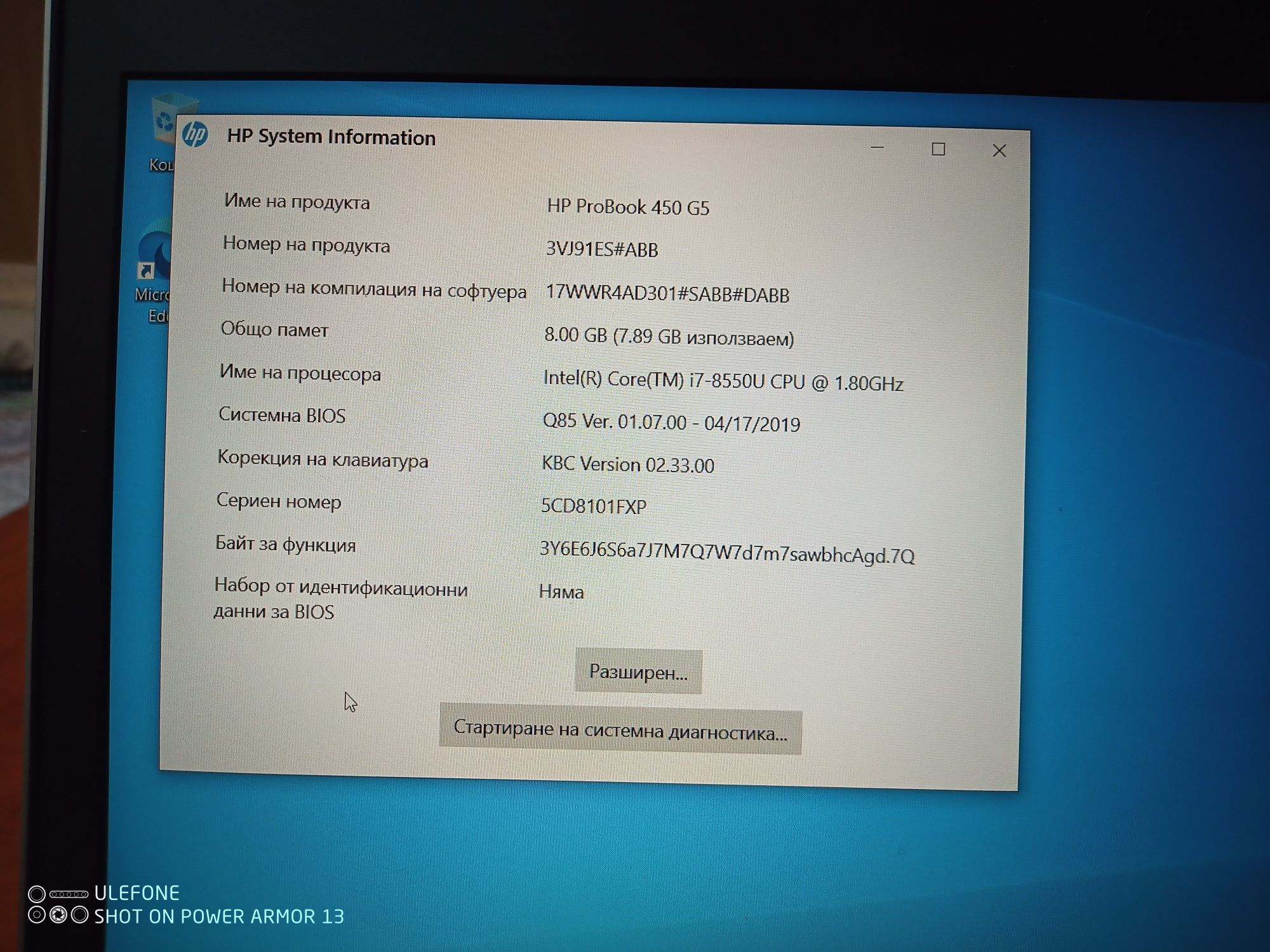Click the product number 3VJ91ES#ABB value
The image size is (1270, 952).
pyautogui.click(x=602, y=249)
